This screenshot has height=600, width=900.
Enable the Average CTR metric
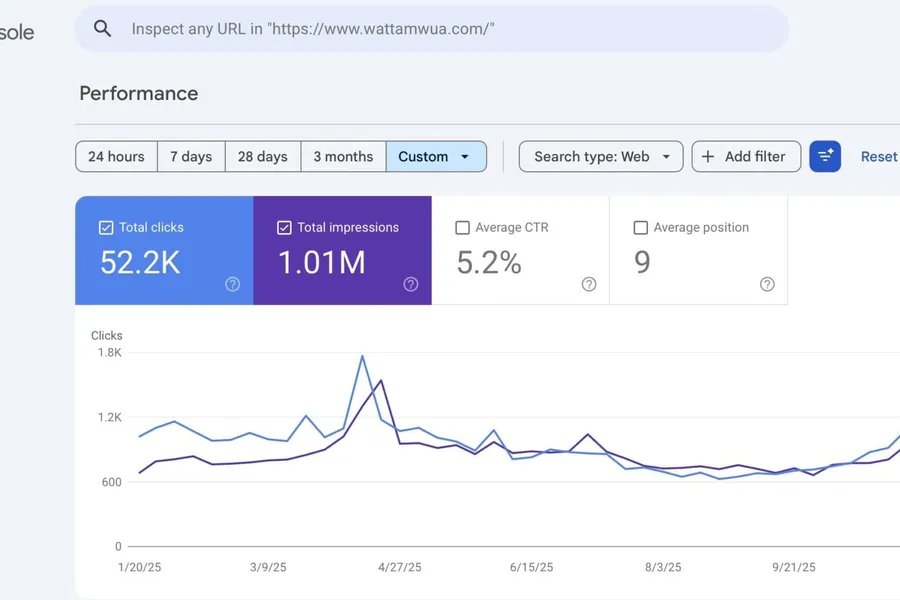(462, 227)
